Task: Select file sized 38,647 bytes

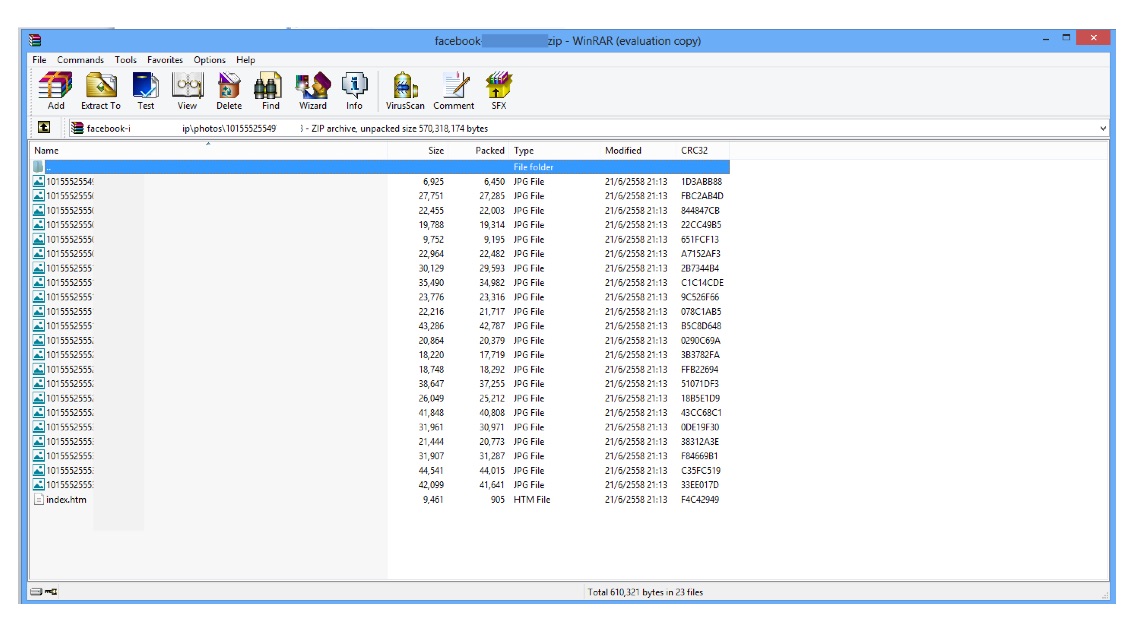Action: (x=380, y=383)
